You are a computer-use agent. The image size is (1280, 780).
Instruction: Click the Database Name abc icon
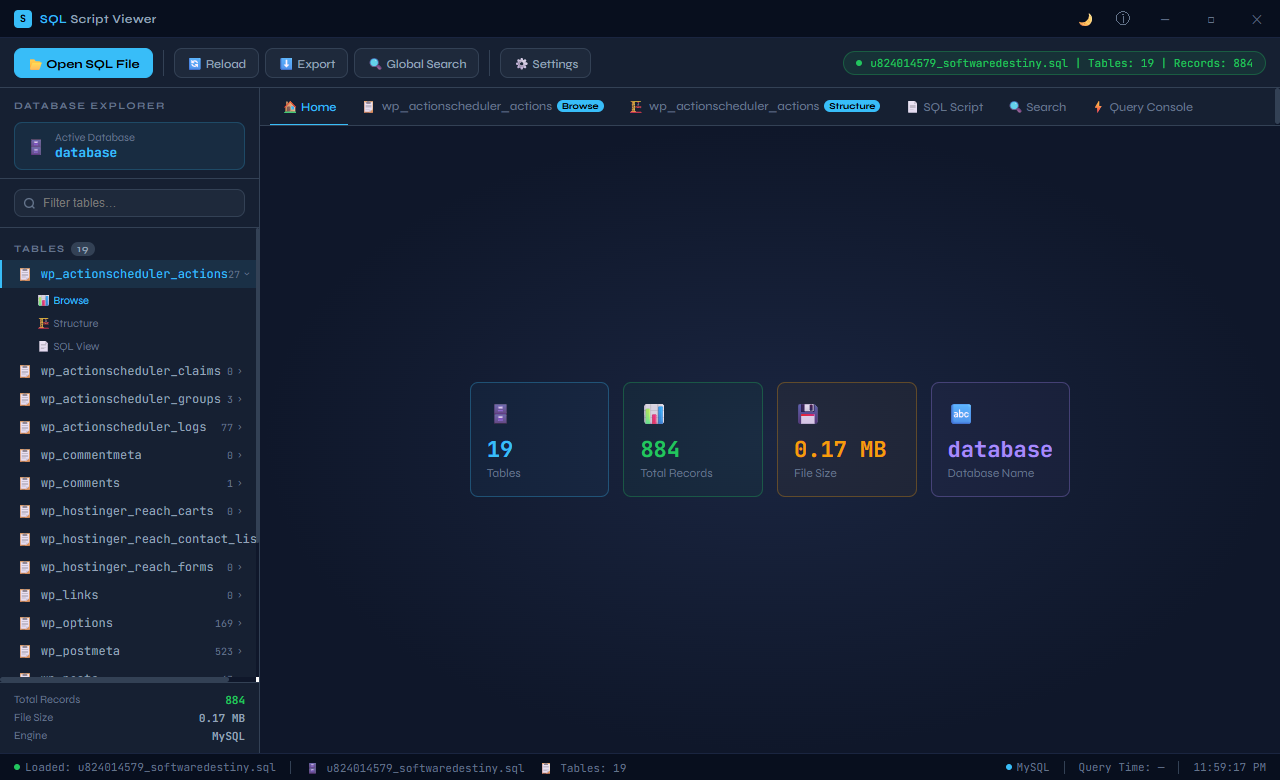961,413
